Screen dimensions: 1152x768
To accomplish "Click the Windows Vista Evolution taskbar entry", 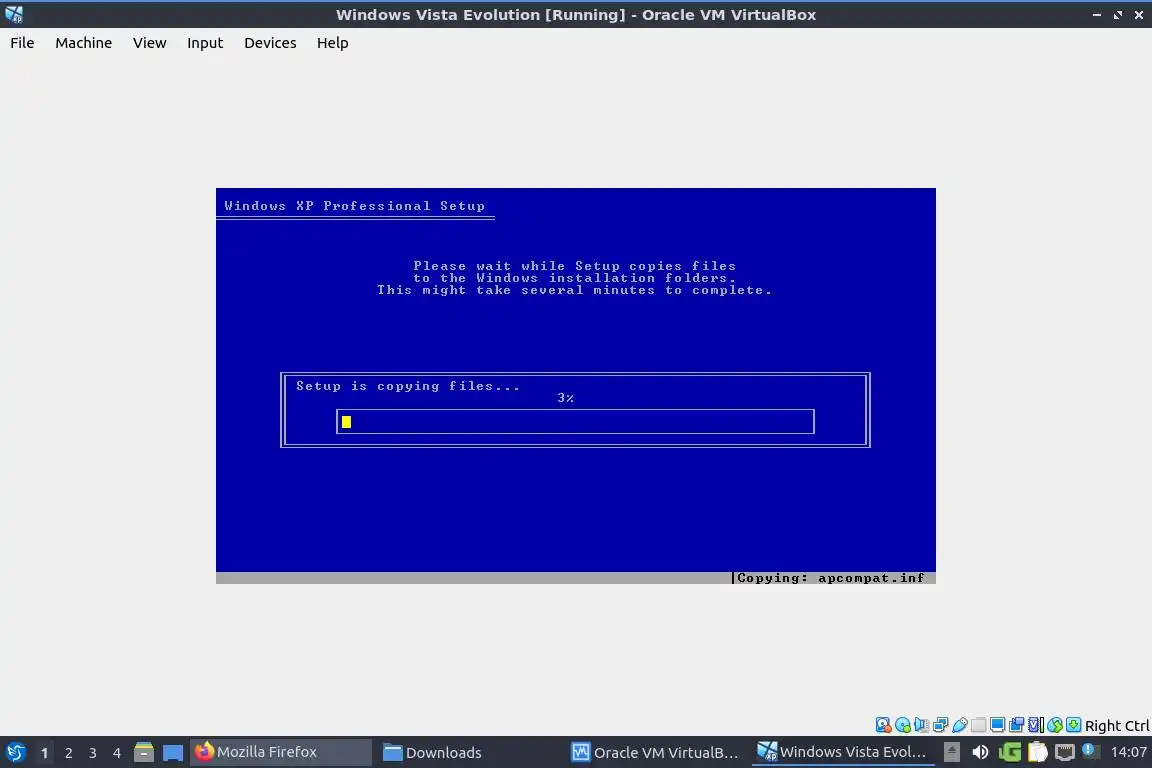I will (843, 752).
